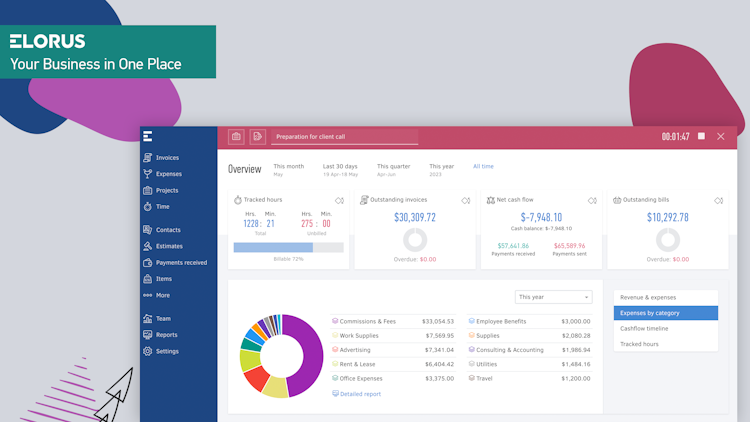Select the This quarter tab
750x422 pixels.
coord(393,170)
